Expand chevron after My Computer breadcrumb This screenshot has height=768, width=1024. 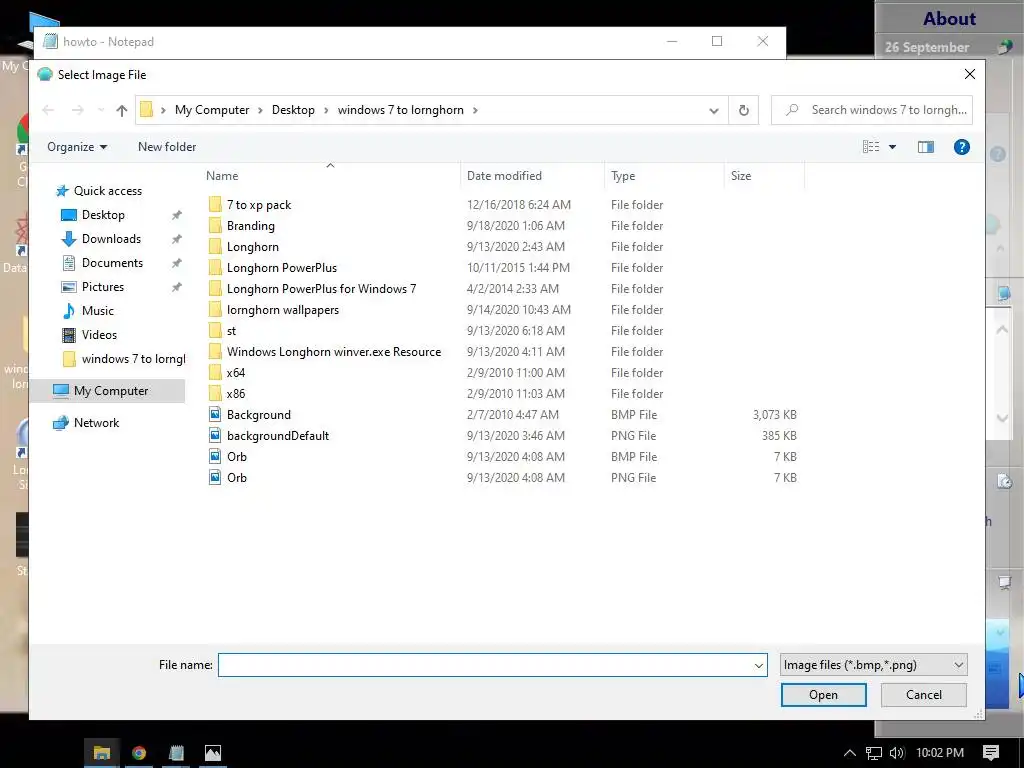click(x=260, y=110)
